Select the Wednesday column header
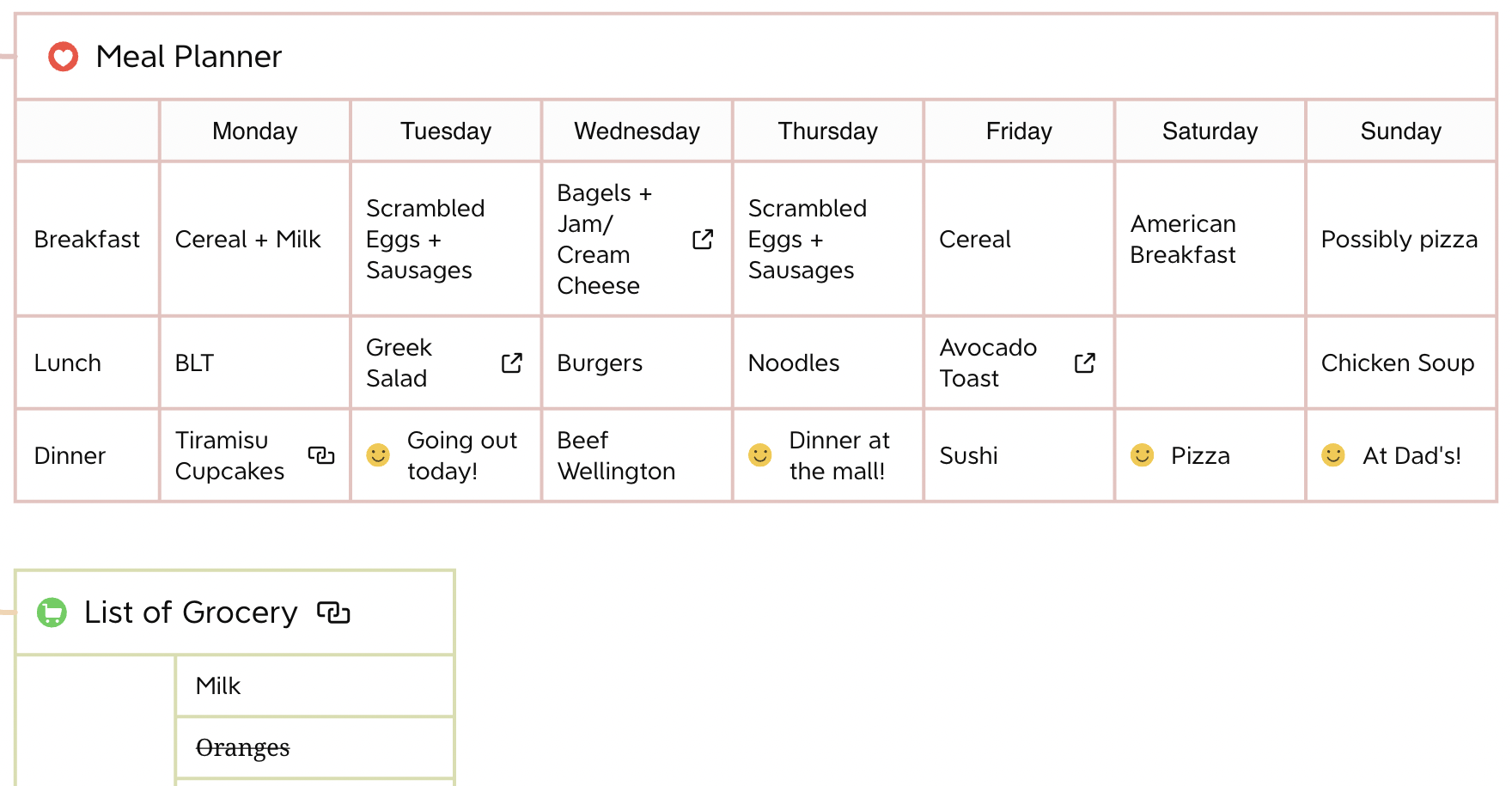The image size is (1512, 786). (637, 131)
